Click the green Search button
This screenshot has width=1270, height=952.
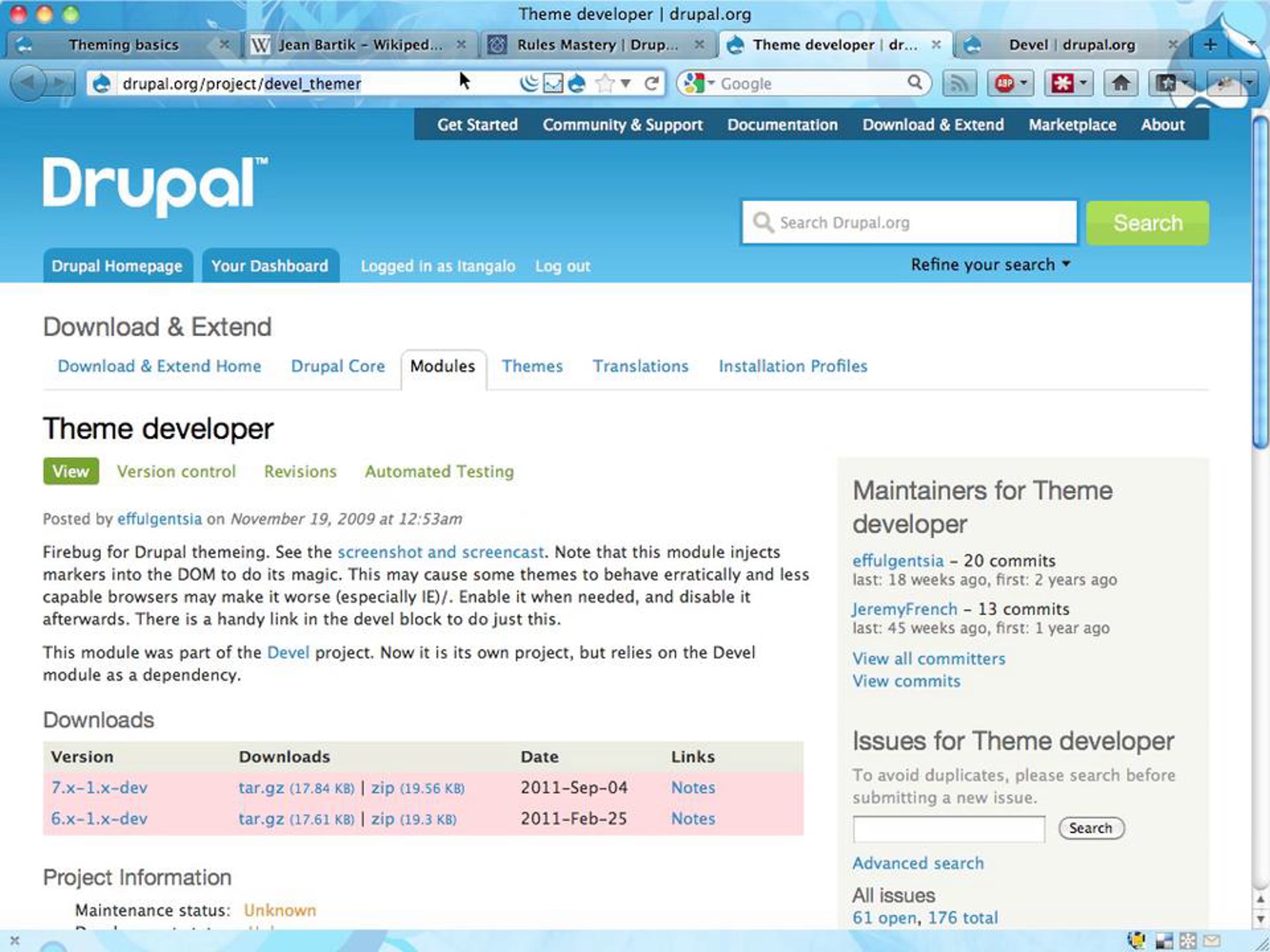1147,223
